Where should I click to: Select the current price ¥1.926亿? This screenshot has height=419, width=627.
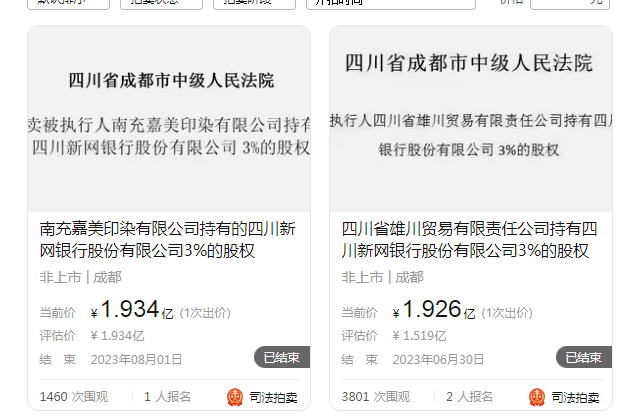point(434,310)
